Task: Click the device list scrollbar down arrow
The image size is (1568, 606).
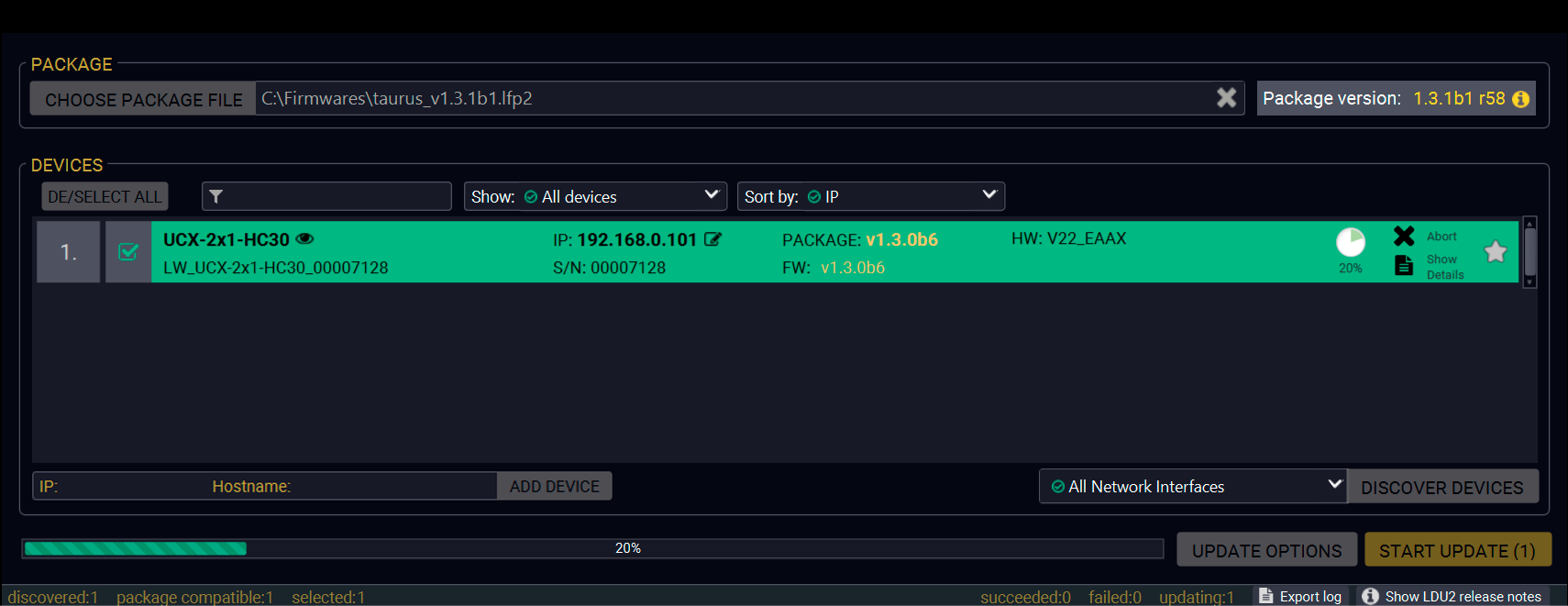Action: [1529, 282]
